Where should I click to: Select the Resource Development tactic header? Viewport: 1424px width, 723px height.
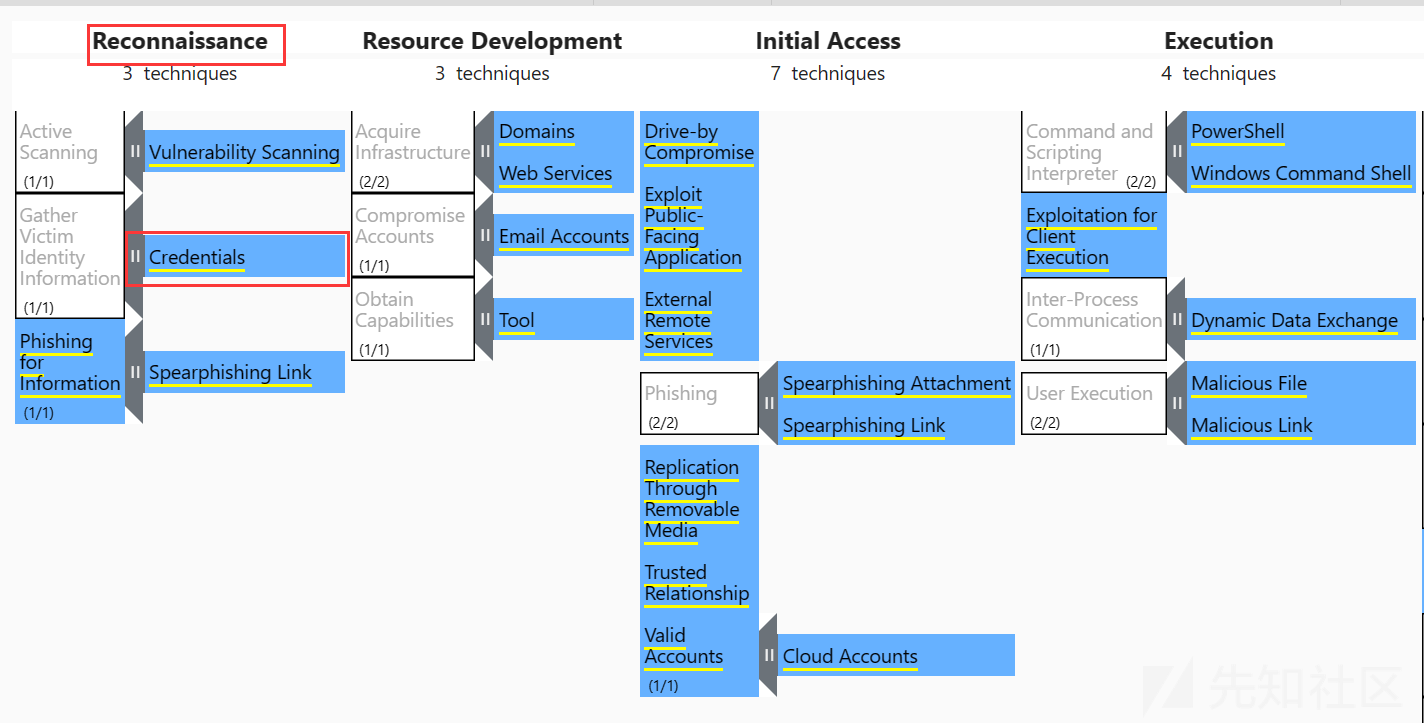(x=492, y=41)
